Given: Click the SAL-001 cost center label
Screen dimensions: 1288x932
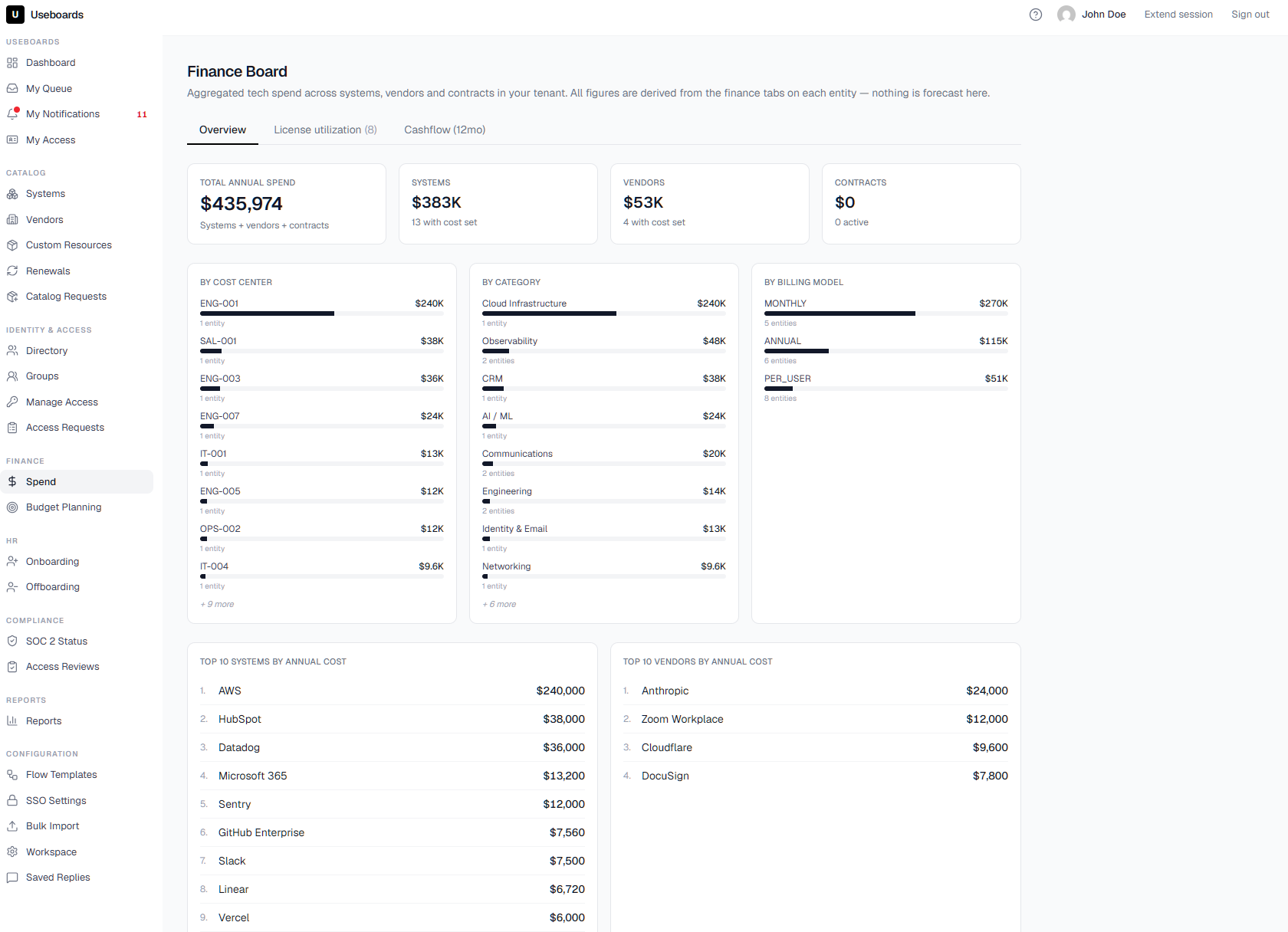Looking at the screenshot, I should coord(219,342).
